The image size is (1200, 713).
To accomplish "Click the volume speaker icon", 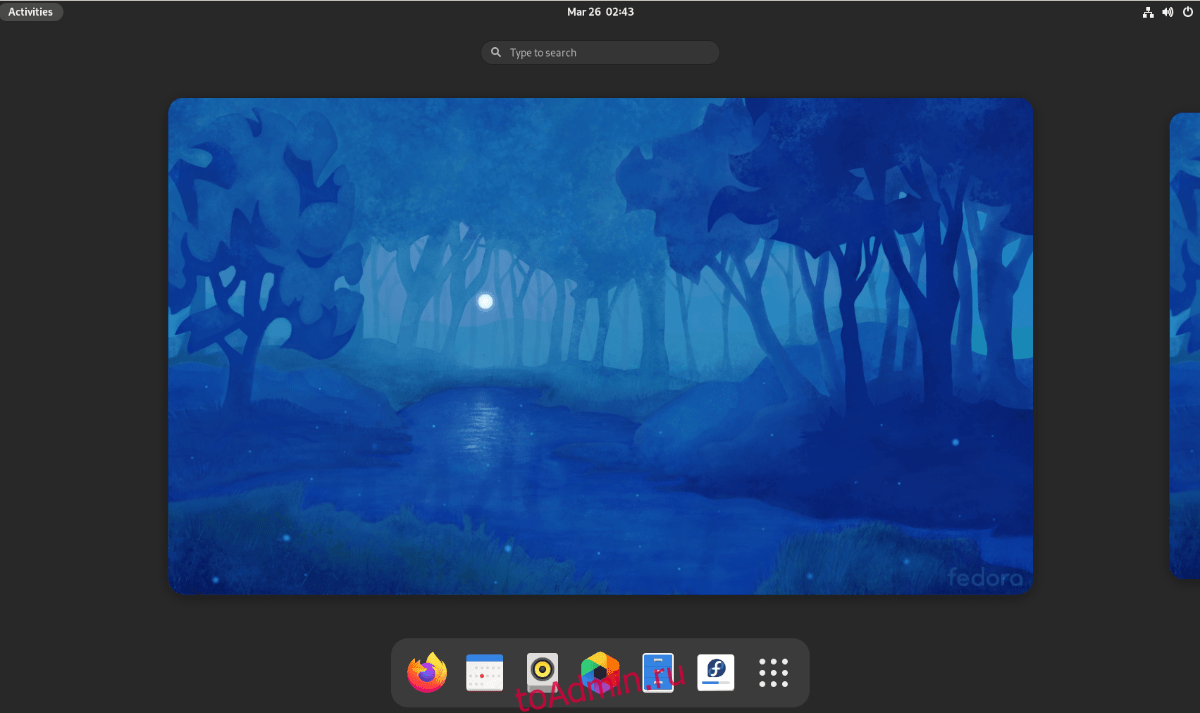I will pyautogui.click(x=1167, y=12).
